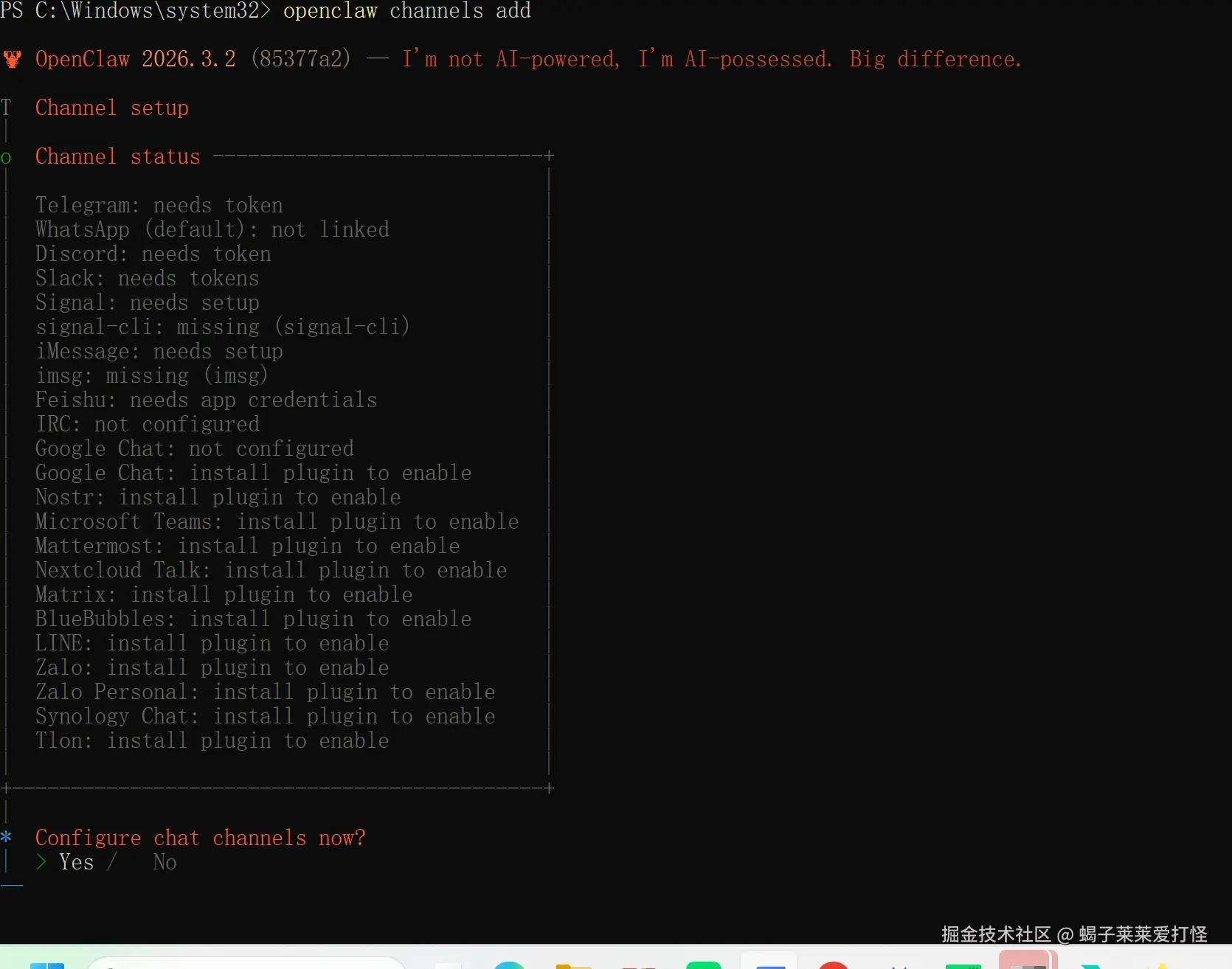This screenshot has width=1232, height=969.
Task: Click 'Zalo Personal: install plugin' line
Action: click(x=266, y=692)
